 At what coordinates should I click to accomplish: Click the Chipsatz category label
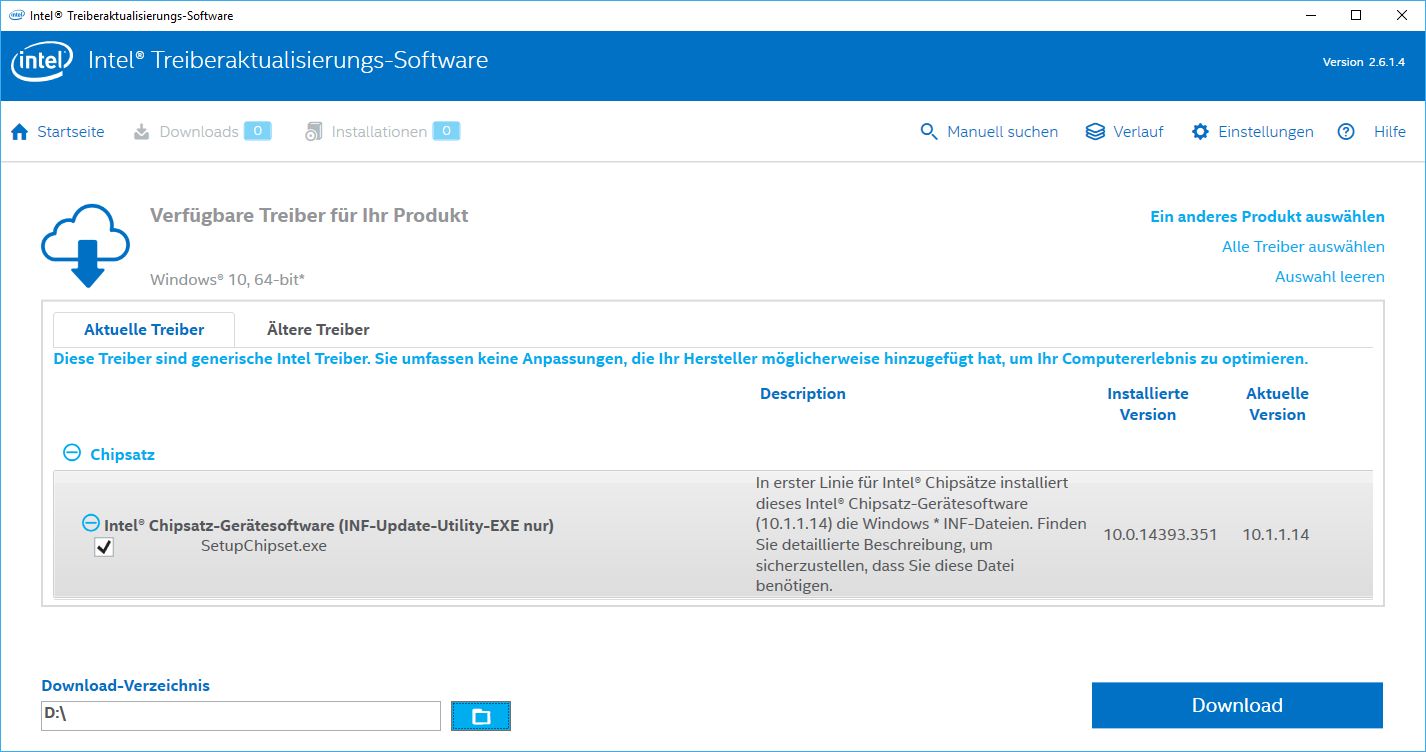[x=122, y=454]
